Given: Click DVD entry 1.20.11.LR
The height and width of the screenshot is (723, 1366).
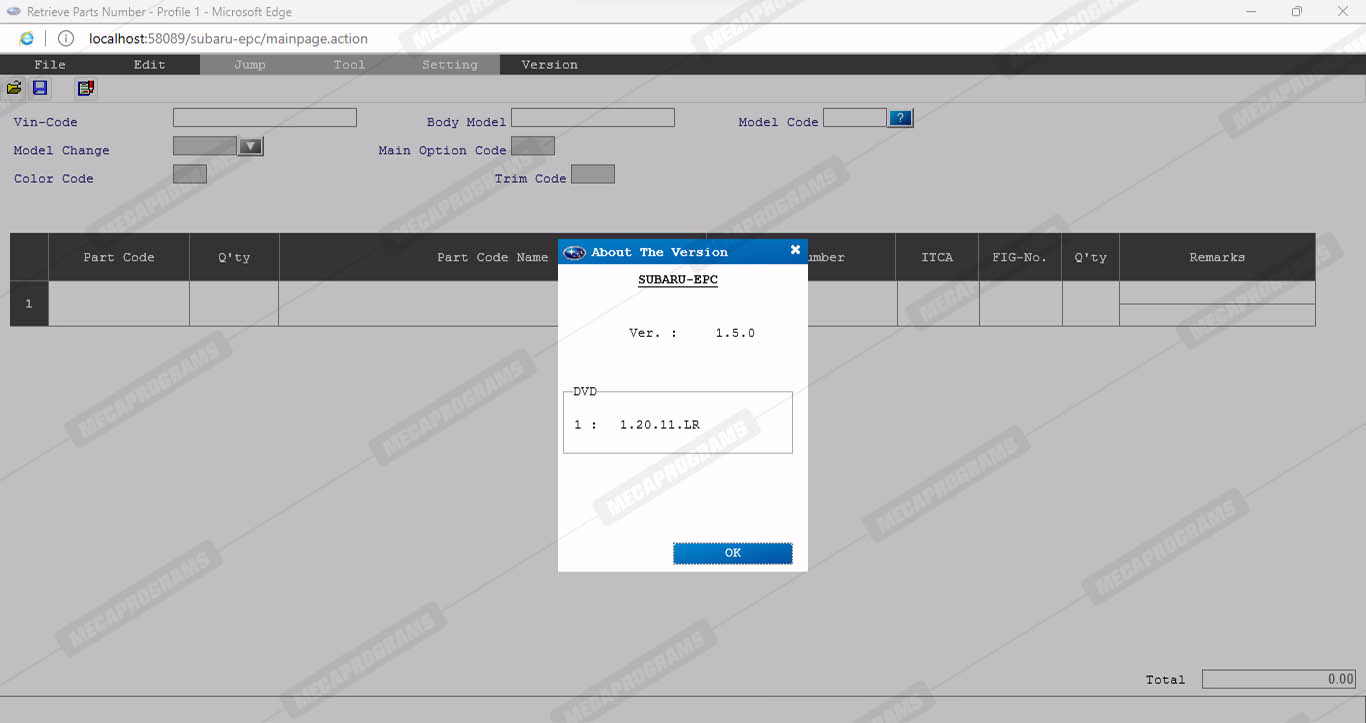Looking at the screenshot, I should 660,425.
